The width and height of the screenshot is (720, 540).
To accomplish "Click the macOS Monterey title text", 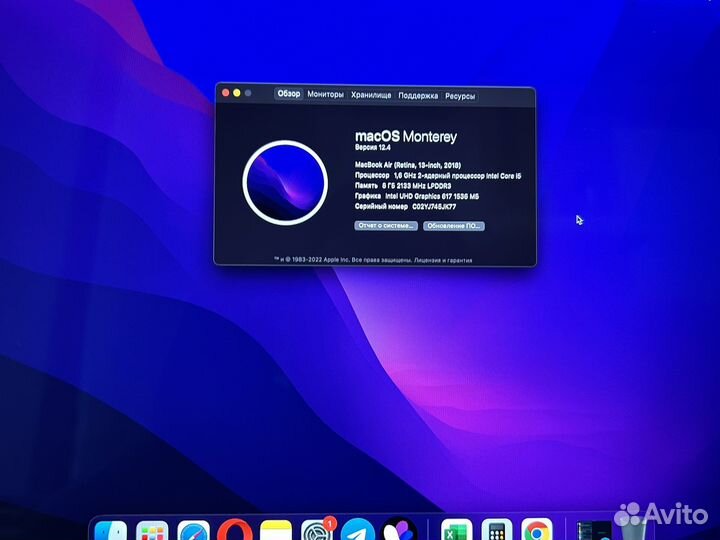I will click(x=406, y=136).
